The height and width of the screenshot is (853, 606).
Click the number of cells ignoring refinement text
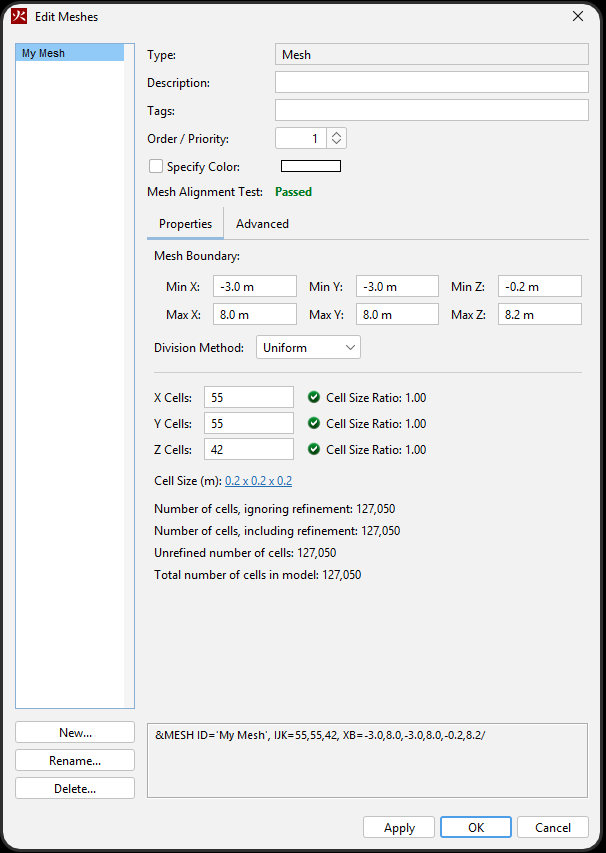click(x=275, y=509)
